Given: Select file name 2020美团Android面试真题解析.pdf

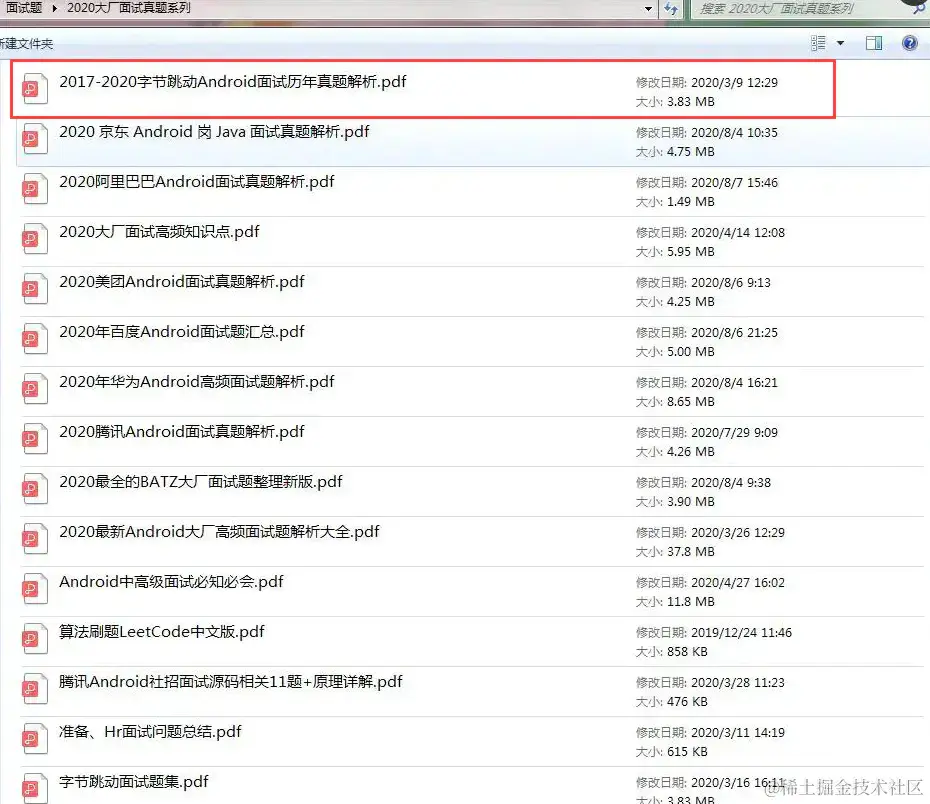Looking at the screenshot, I should click(x=181, y=282).
